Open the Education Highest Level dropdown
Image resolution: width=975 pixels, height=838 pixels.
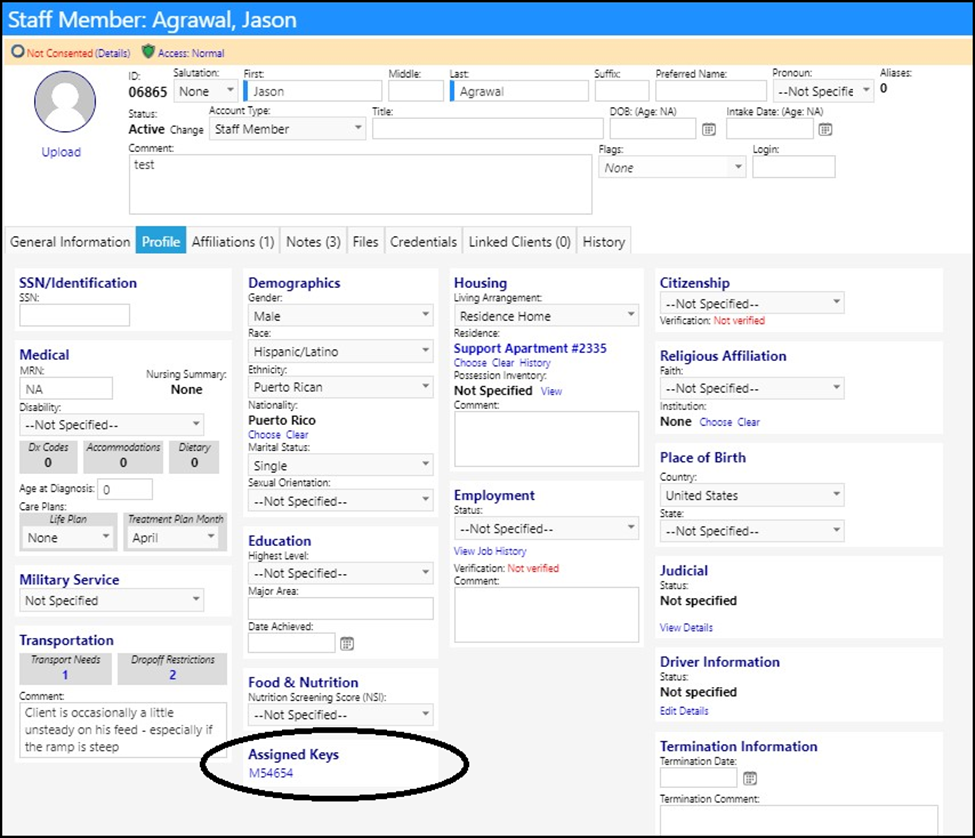340,573
